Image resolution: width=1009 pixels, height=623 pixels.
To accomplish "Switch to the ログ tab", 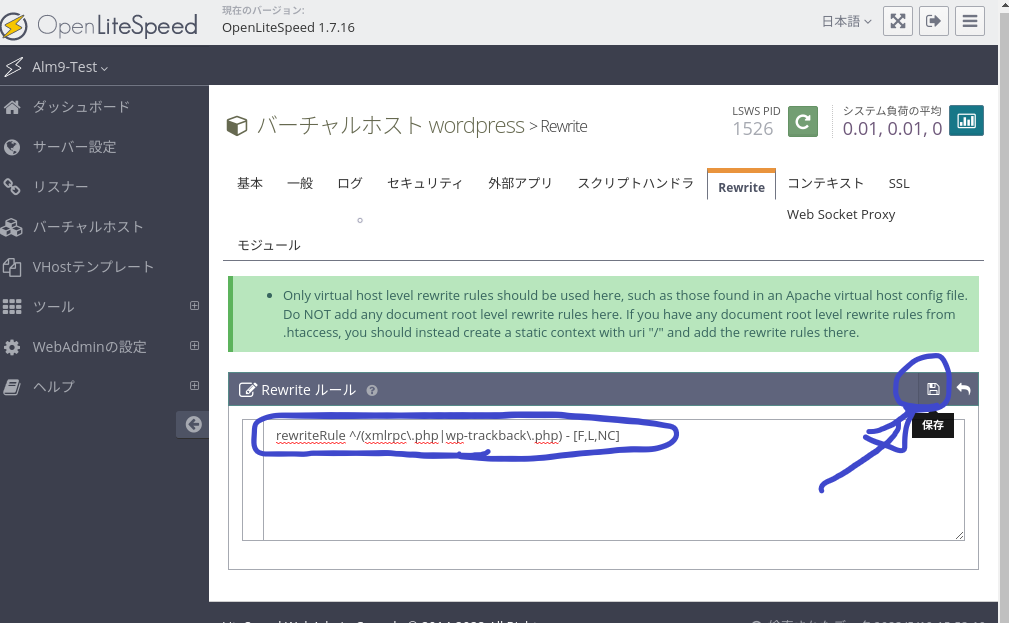I will [x=350, y=183].
